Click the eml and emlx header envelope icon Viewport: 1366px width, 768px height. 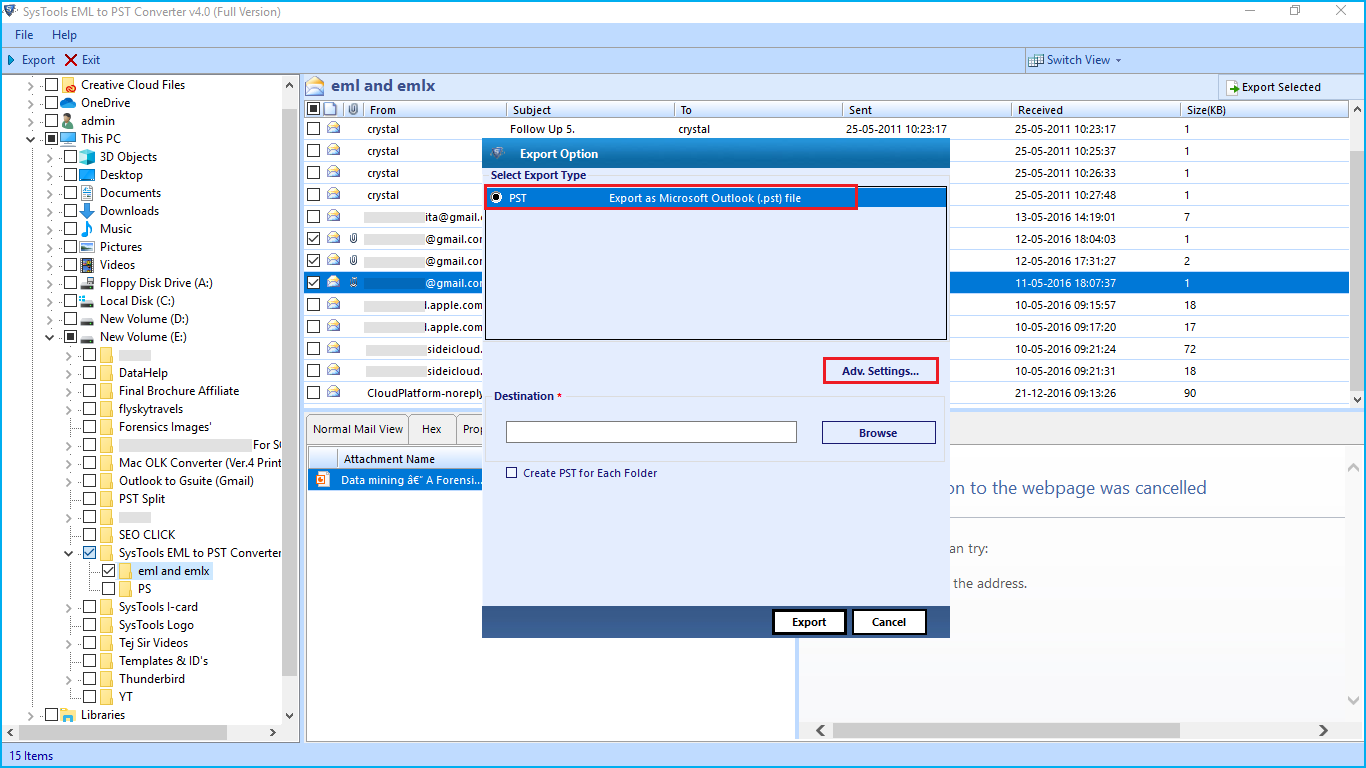point(316,86)
